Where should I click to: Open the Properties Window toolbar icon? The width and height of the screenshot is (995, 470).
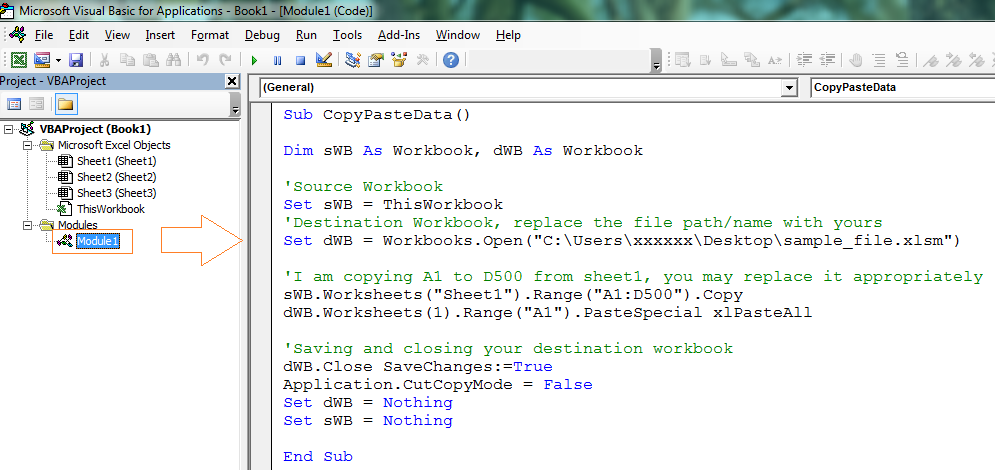[376, 60]
